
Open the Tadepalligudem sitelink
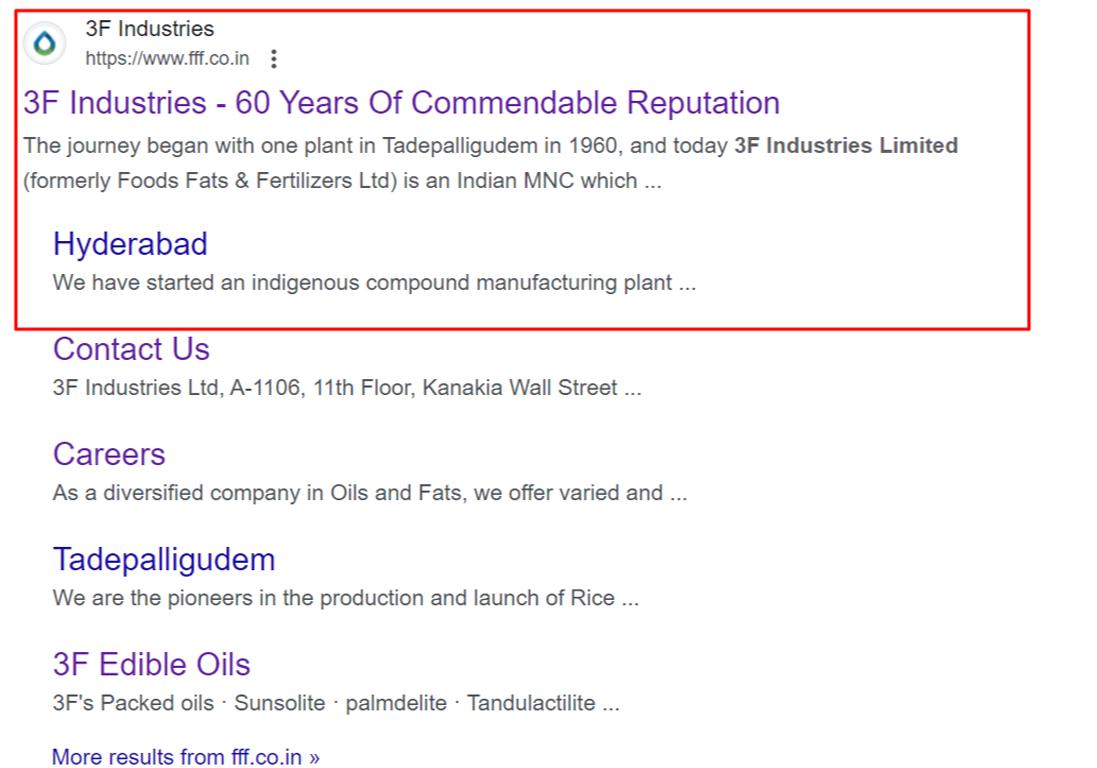[164, 560]
